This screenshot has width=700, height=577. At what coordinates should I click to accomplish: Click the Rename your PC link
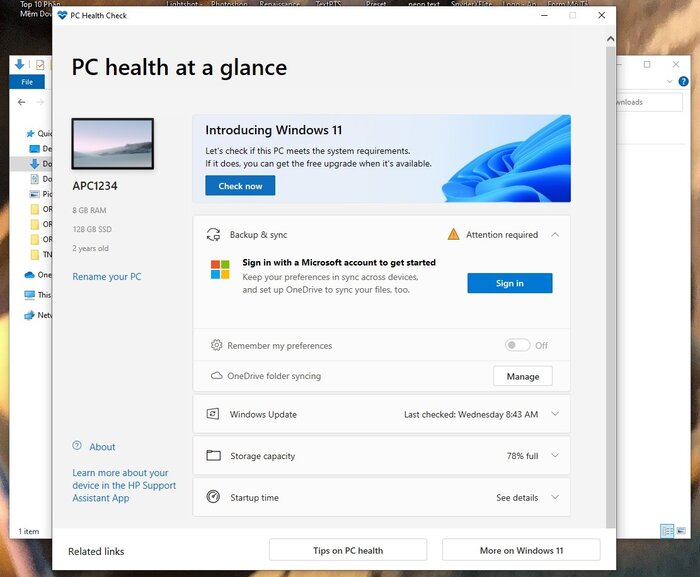click(x=107, y=276)
